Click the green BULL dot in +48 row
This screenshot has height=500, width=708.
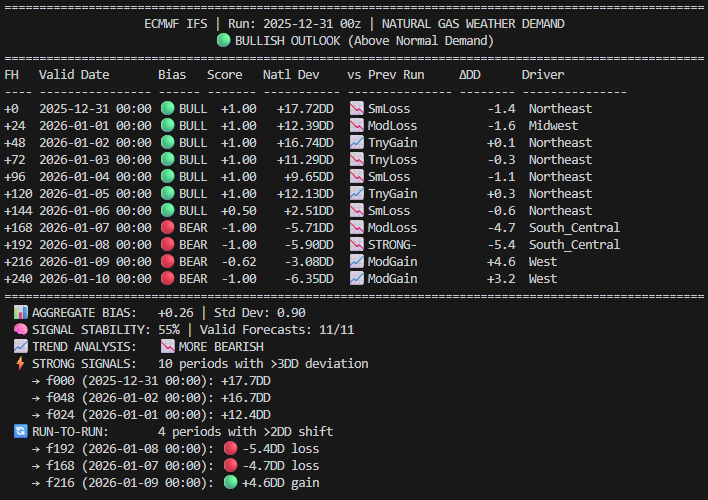point(168,142)
